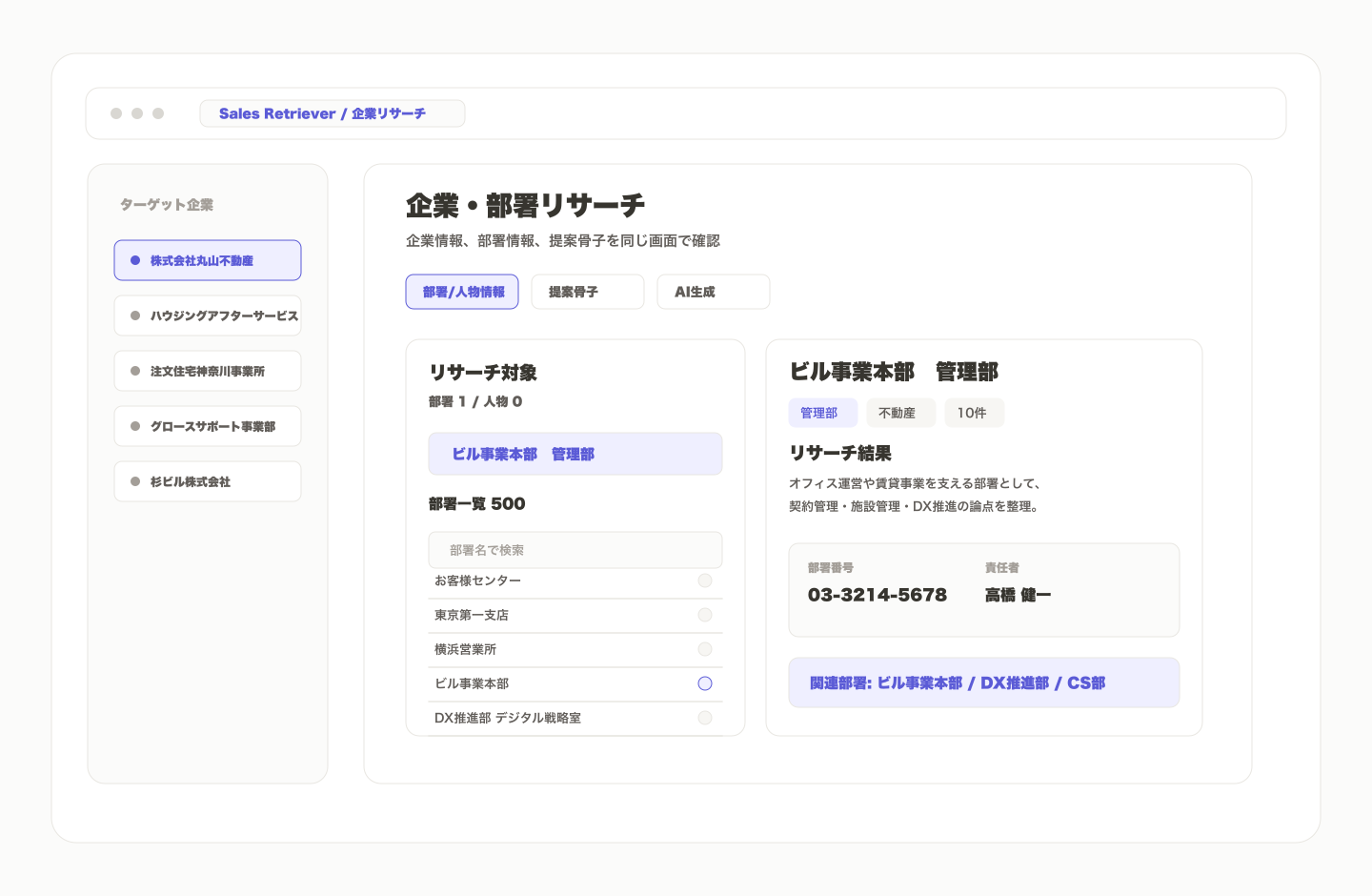This screenshot has width=1372, height=896.
Task: Open the AI生成 tab
Action: coord(714,292)
